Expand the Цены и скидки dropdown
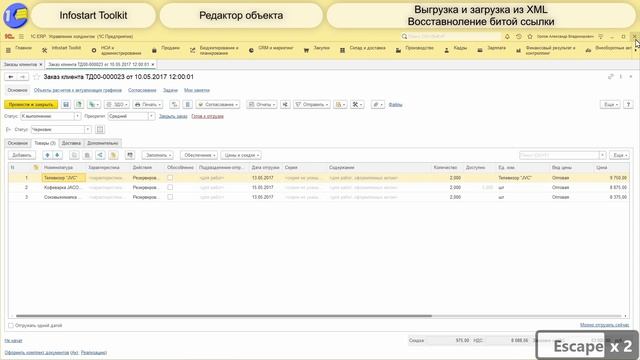Image resolution: width=640 pixels, height=360 pixels. tap(241, 155)
